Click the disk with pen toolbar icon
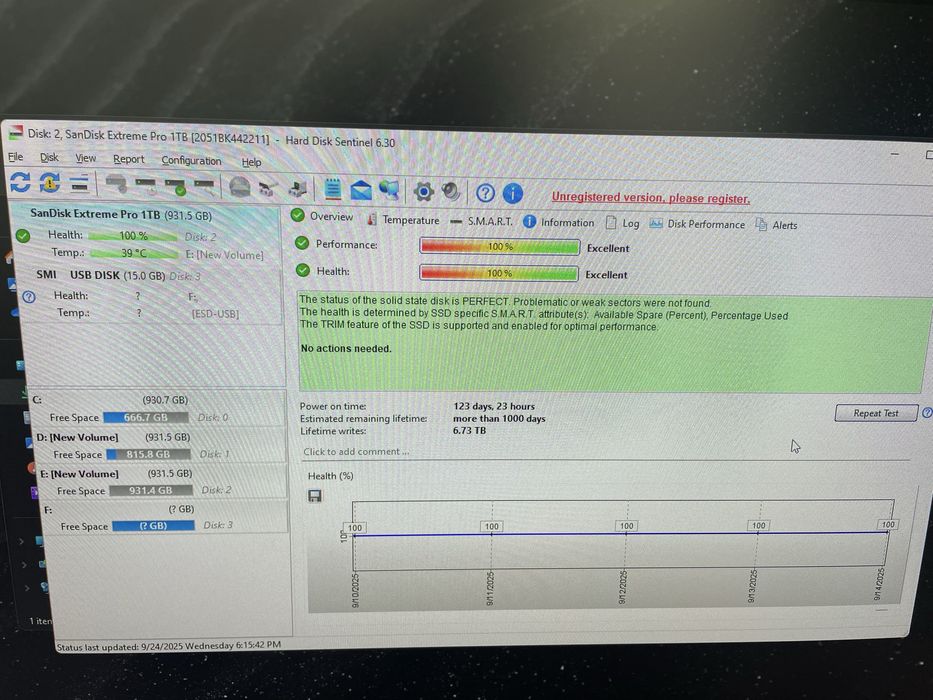The width and height of the screenshot is (933, 700). coord(268,189)
